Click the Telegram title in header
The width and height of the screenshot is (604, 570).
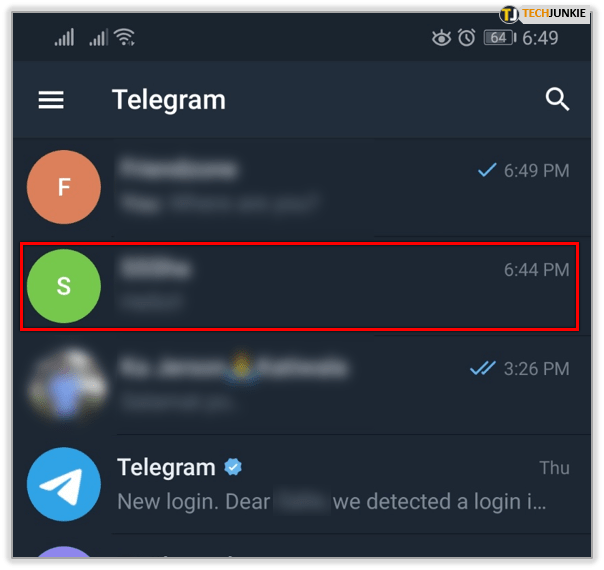coord(169,100)
